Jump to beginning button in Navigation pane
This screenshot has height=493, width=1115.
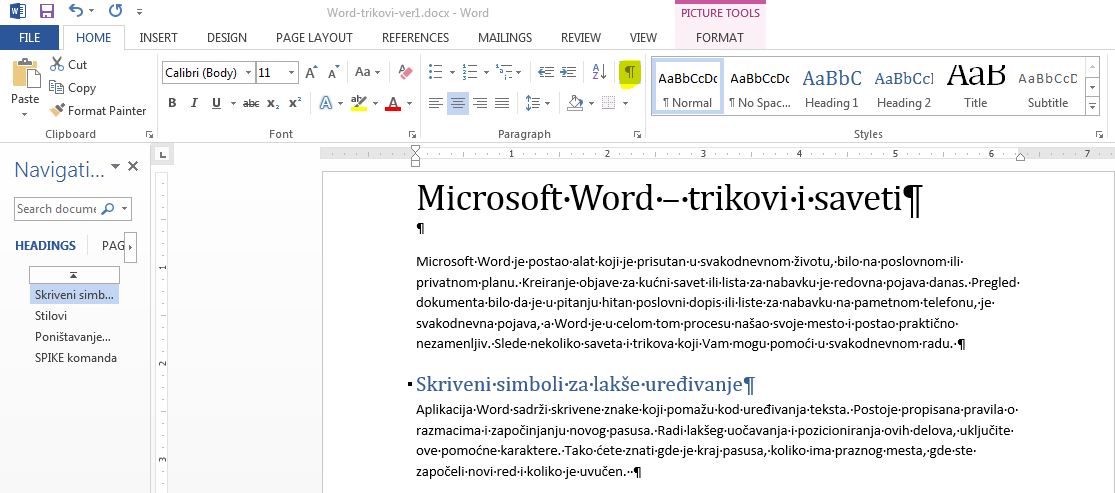click(74, 275)
